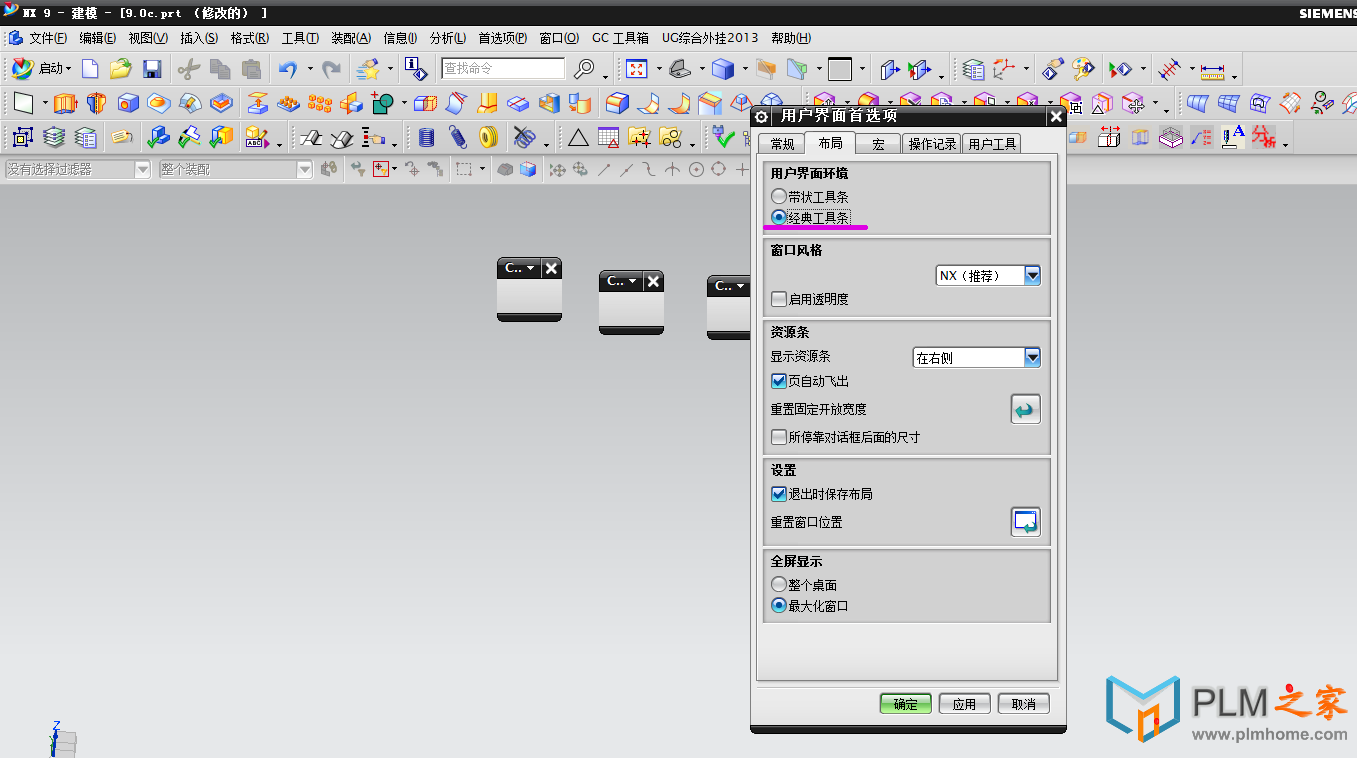Image resolution: width=1357 pixels, height=758 pixels.
Task: Click the triangle datum icon
Action: pyautogui.click(x=578, y=137)
